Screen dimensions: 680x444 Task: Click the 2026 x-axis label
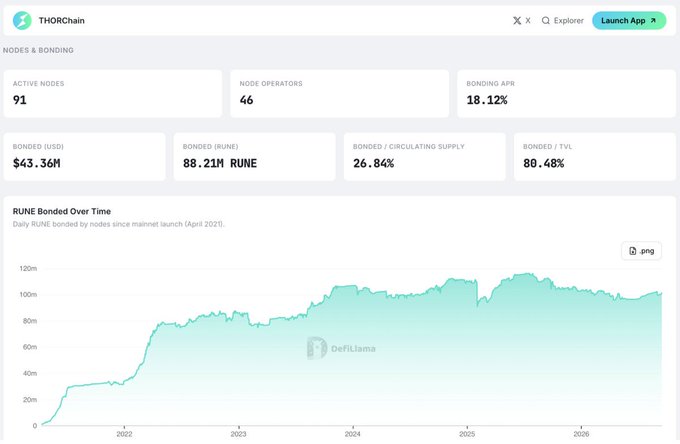(582, 434)
